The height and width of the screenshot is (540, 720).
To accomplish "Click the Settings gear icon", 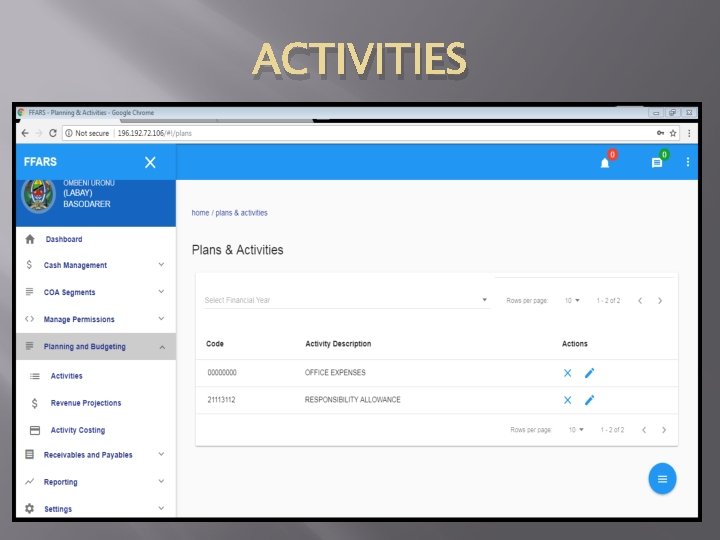I will (29, 508).
